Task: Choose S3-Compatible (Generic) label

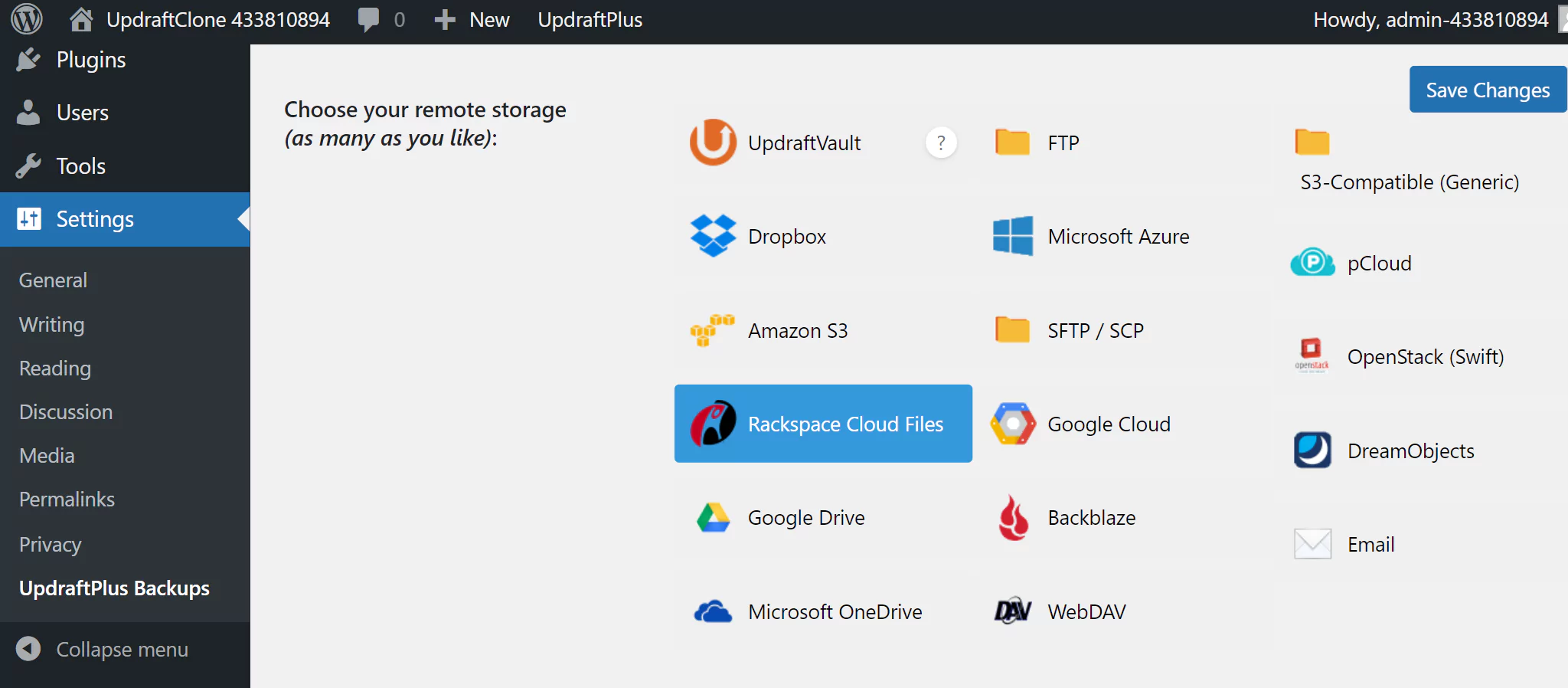Action: [1410, 182]
